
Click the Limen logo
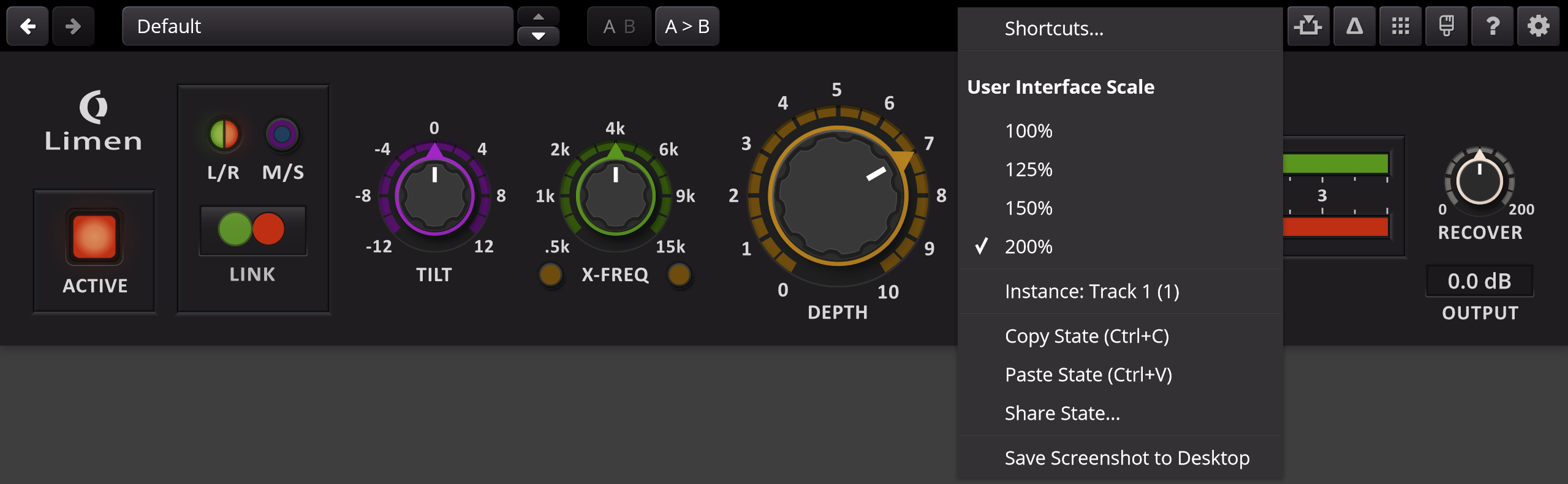pyautogui.click(x=93, y=121)
